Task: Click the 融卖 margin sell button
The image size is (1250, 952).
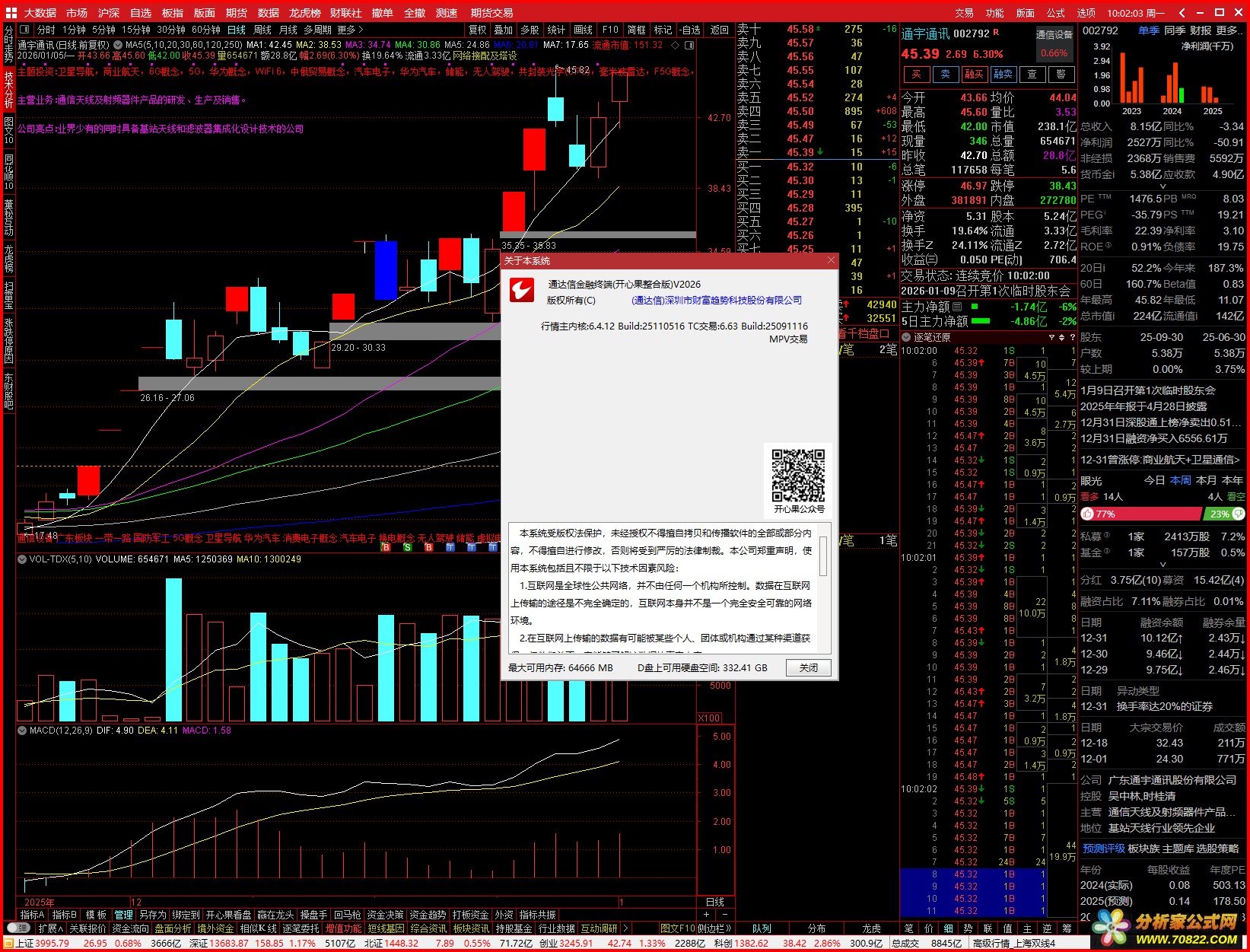Action: coord(1003,74)
